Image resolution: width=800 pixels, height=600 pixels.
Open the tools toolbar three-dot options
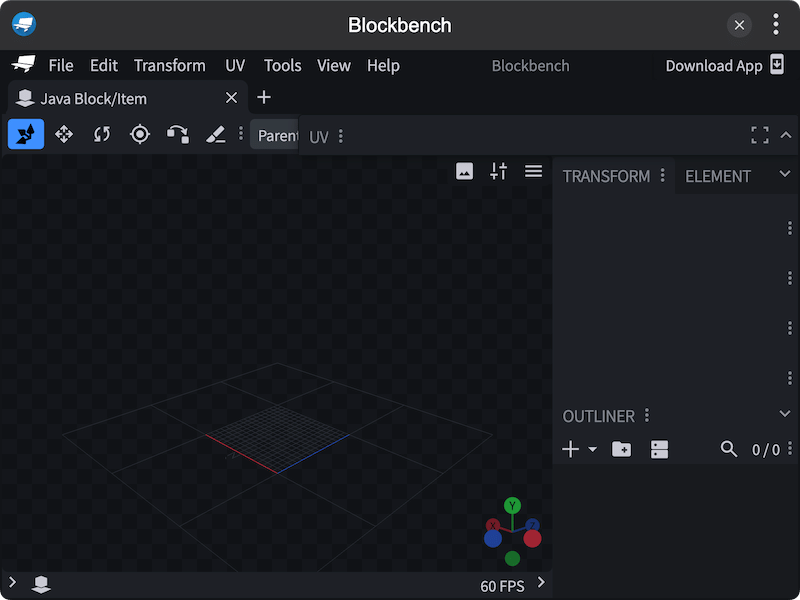(241, 134)
